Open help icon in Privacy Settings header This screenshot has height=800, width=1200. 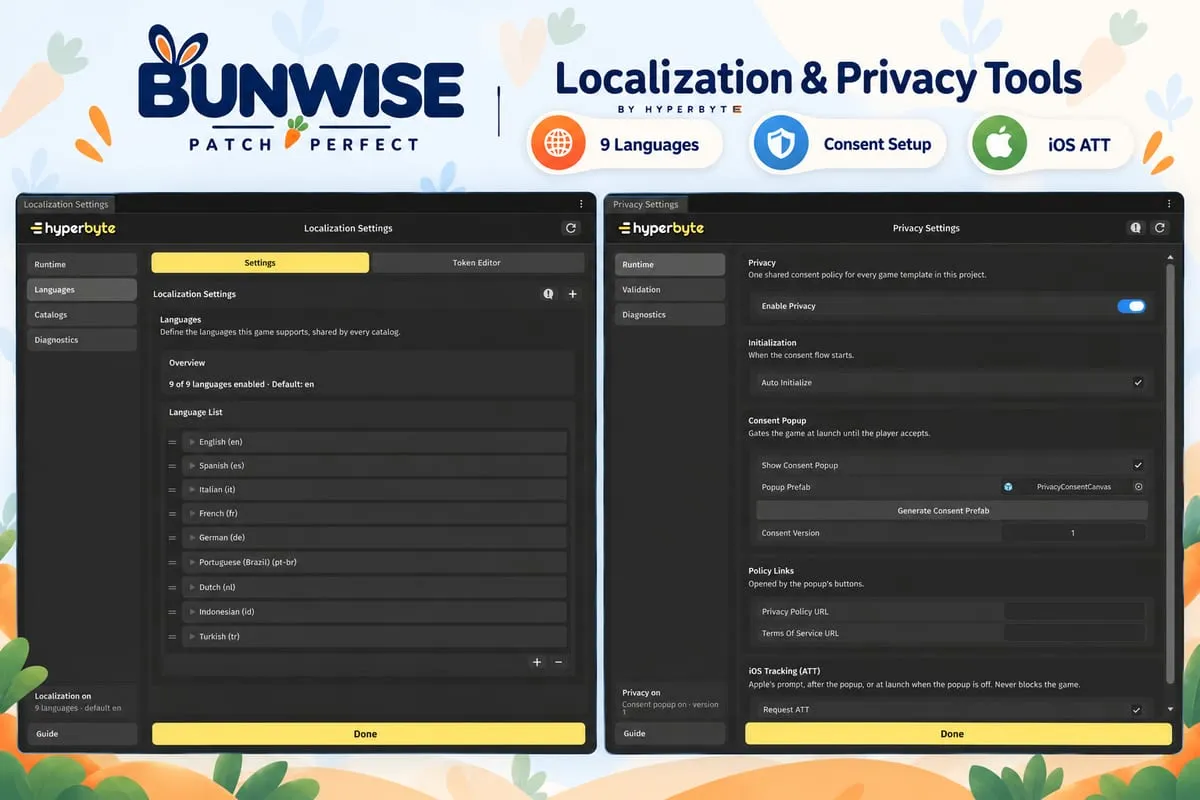pos(1136,228)
